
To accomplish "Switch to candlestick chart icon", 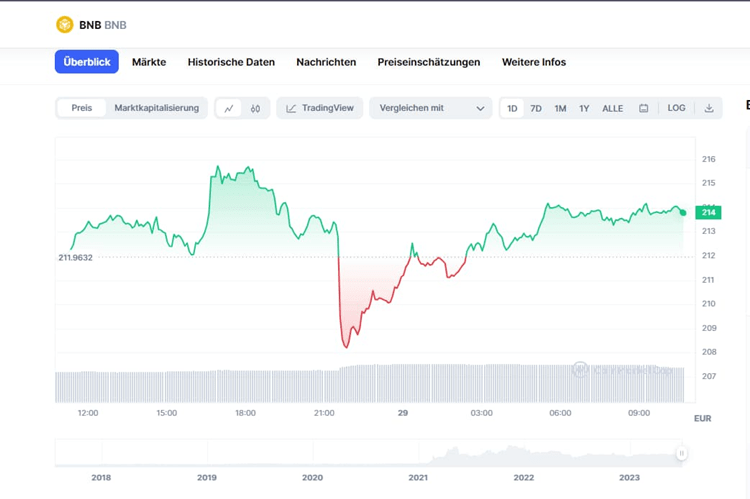I will click(255, 108).
